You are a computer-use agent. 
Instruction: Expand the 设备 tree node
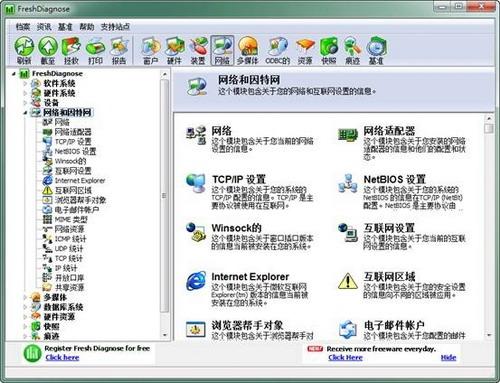point(25,103)
